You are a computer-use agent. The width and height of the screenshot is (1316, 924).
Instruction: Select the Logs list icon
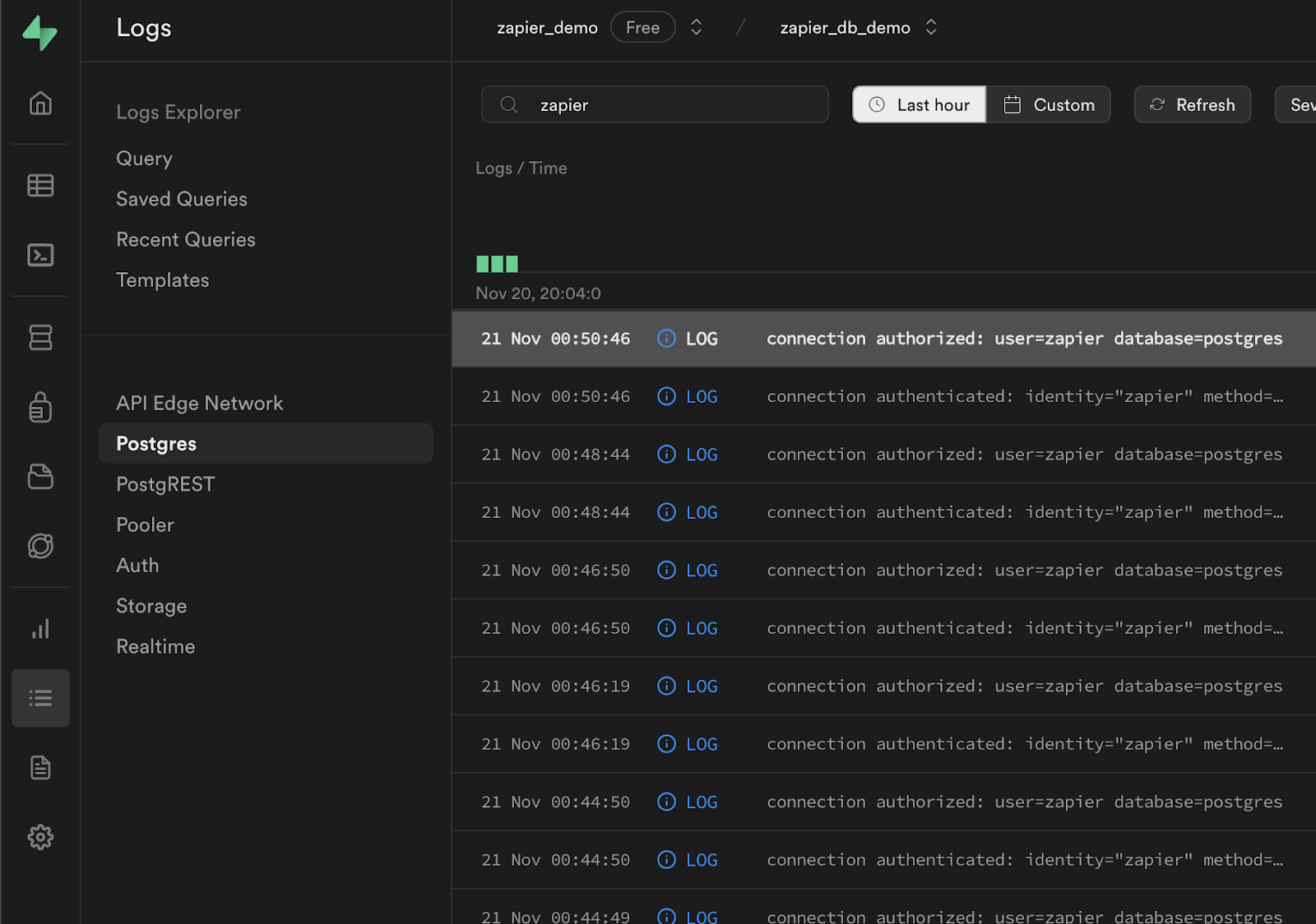40,698
